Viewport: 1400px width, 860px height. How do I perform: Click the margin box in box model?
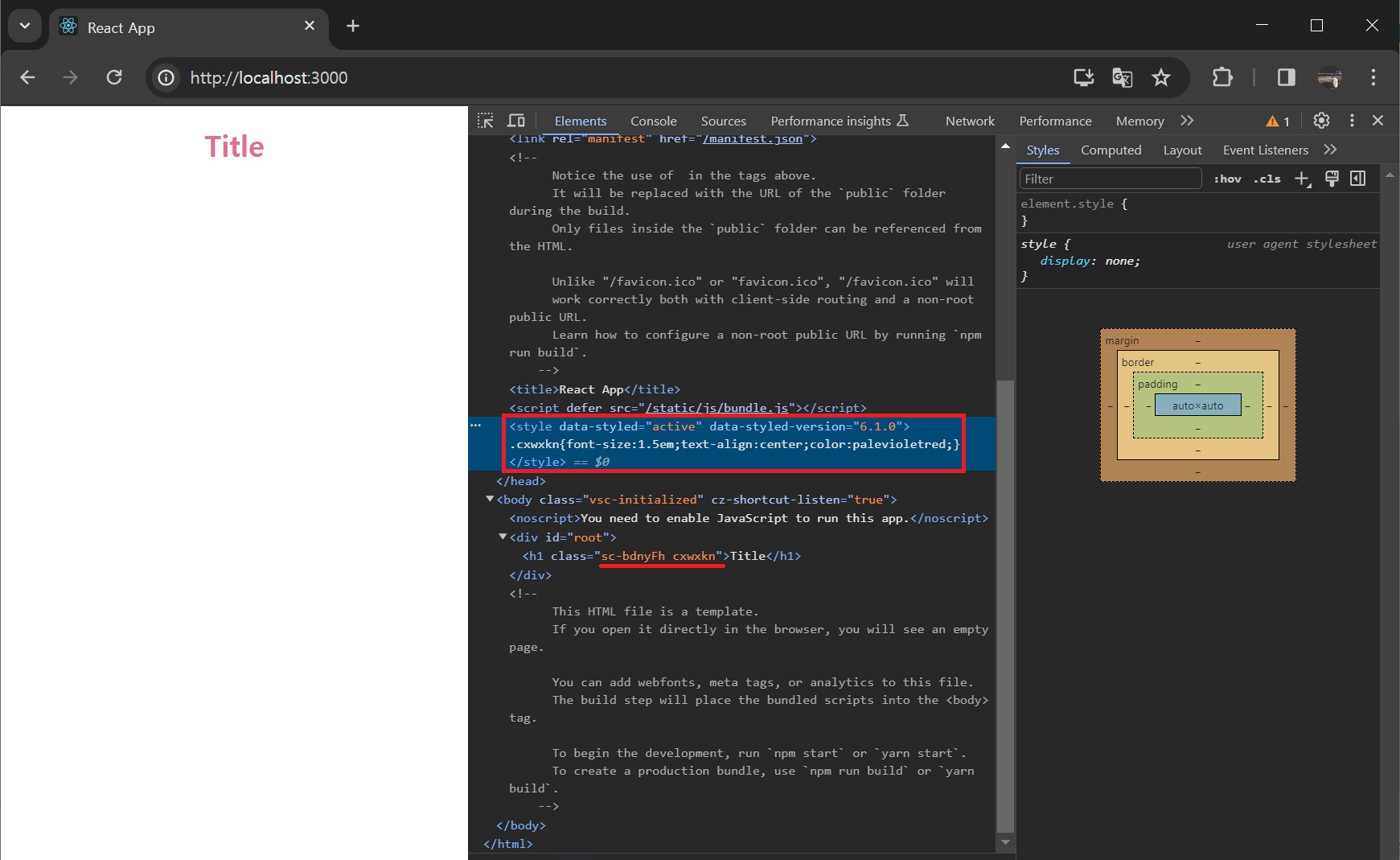1197,340
